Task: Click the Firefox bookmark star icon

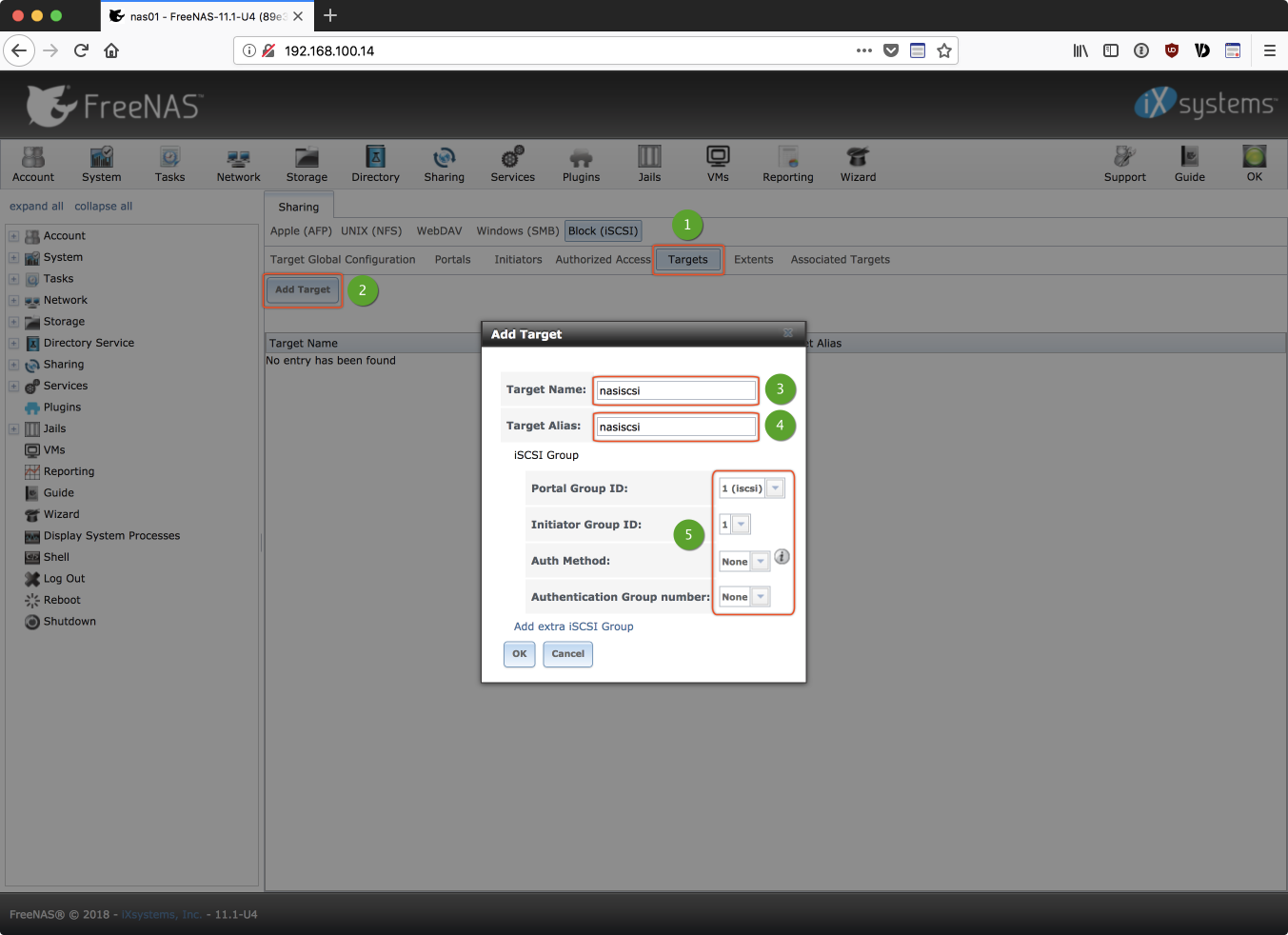Action: 943,50
